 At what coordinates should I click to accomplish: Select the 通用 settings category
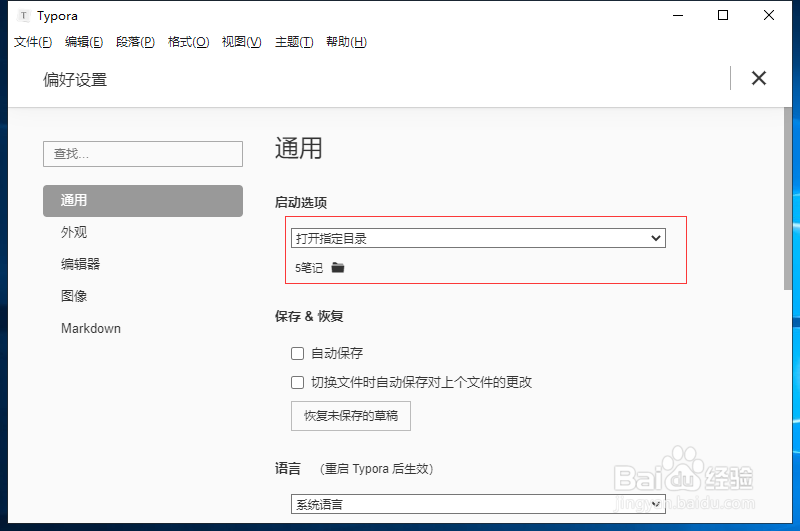point(143,200)
